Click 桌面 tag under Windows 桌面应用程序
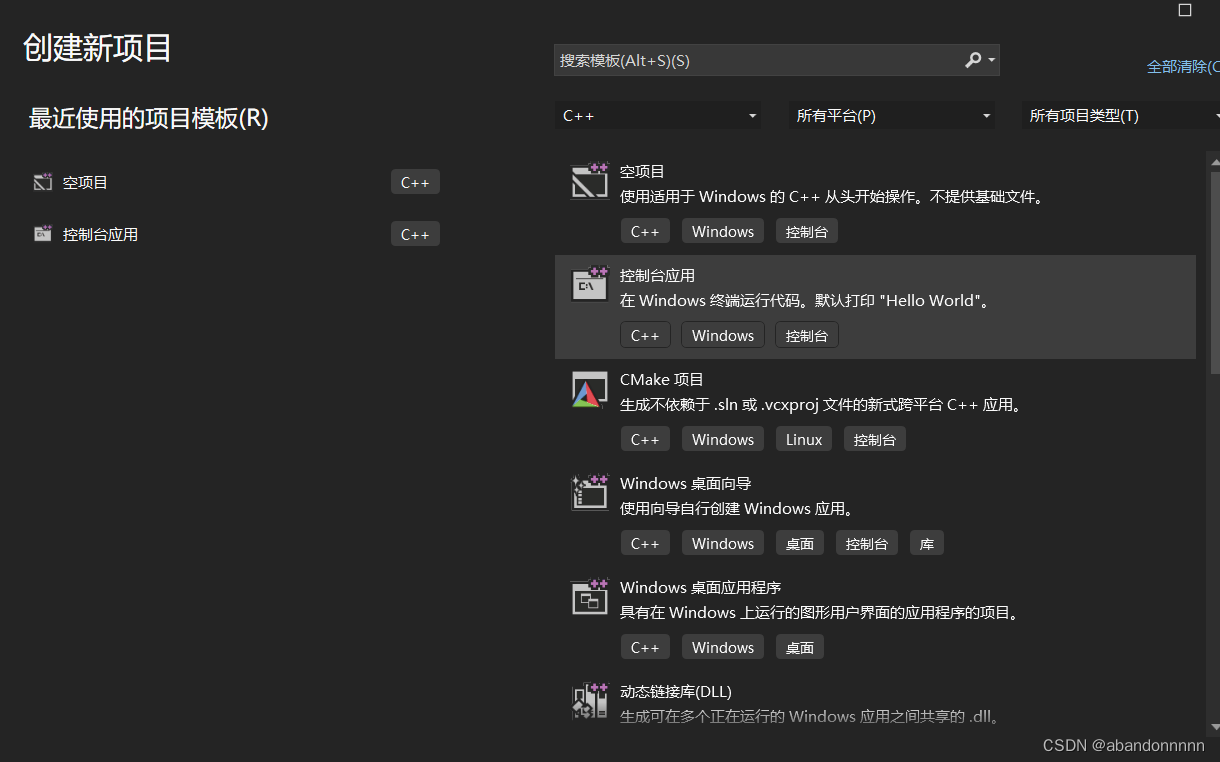The height and width of the screenshot is (762, 1220). pos(800,647)
